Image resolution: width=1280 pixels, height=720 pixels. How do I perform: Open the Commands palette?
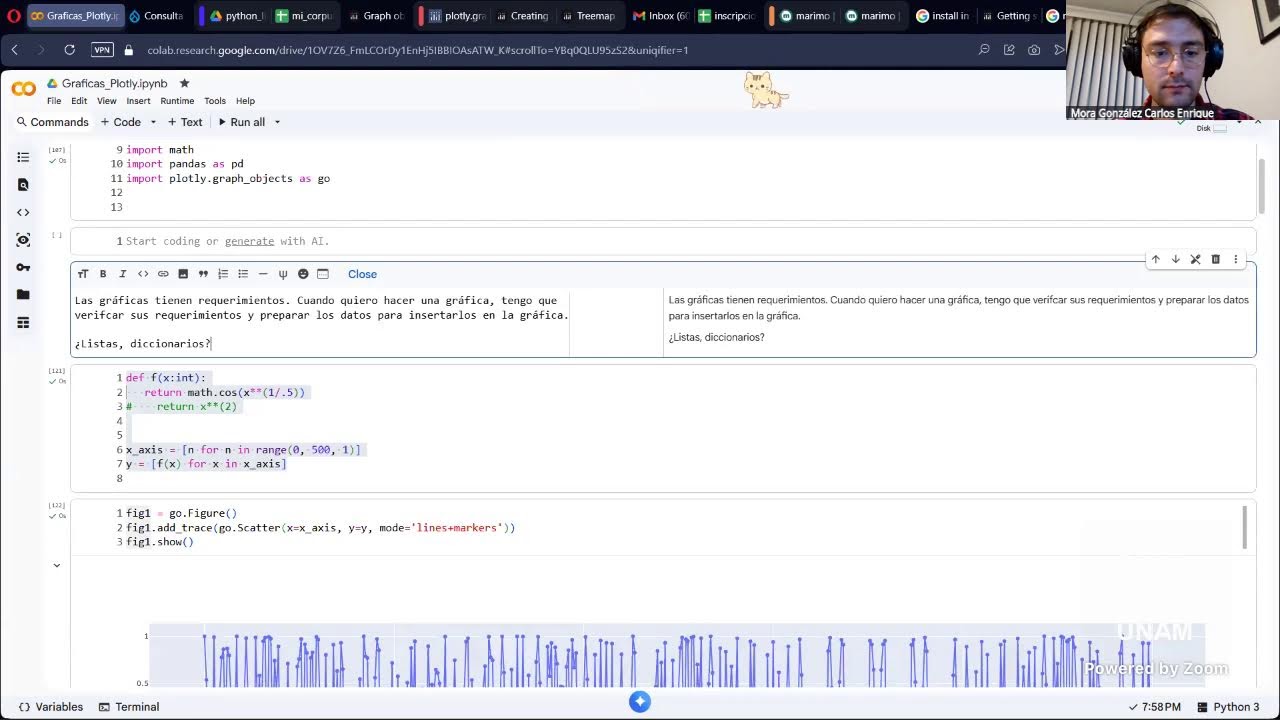(x=52, y=122)
